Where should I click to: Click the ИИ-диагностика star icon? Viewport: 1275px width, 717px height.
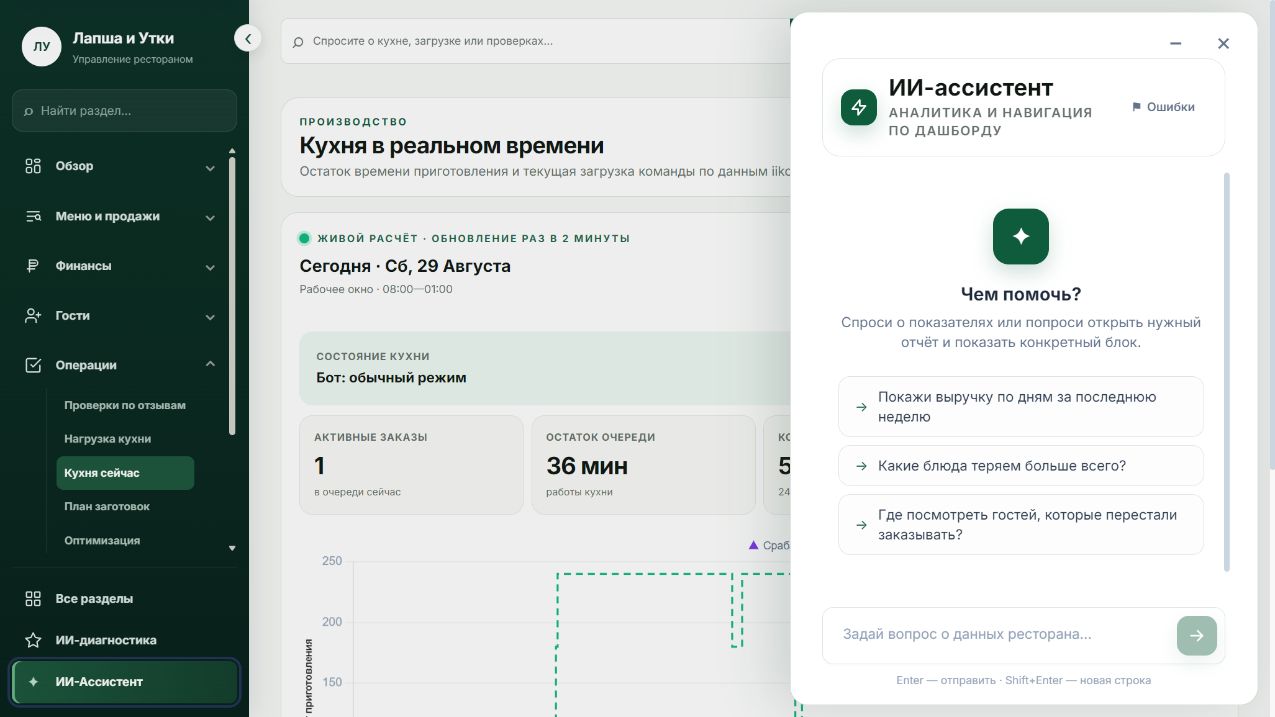(x=33, y=640)
